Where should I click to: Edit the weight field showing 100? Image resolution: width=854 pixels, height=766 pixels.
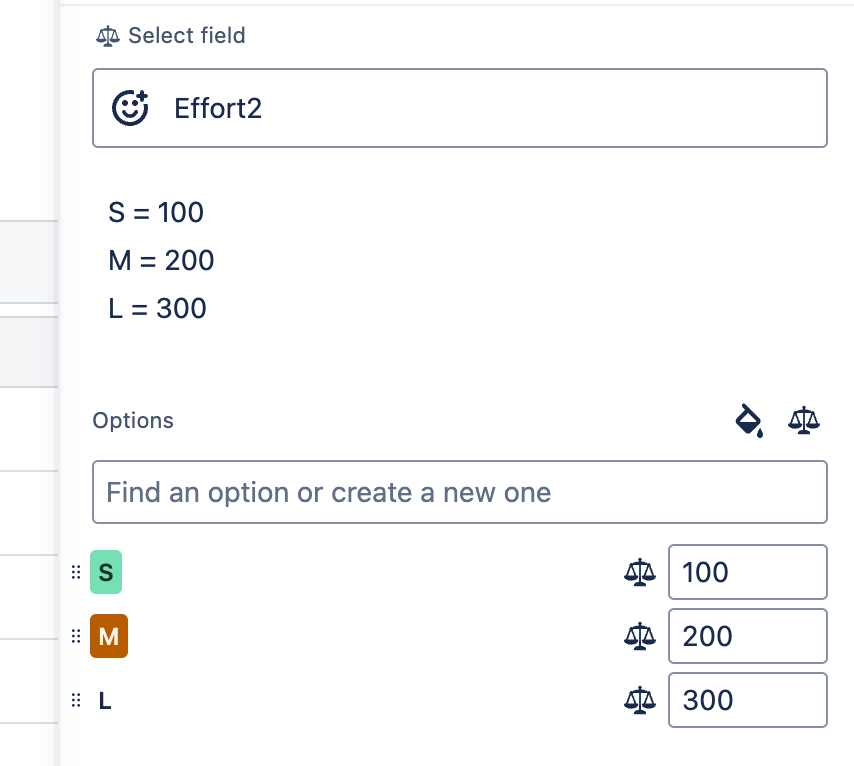tap(747, 573)
